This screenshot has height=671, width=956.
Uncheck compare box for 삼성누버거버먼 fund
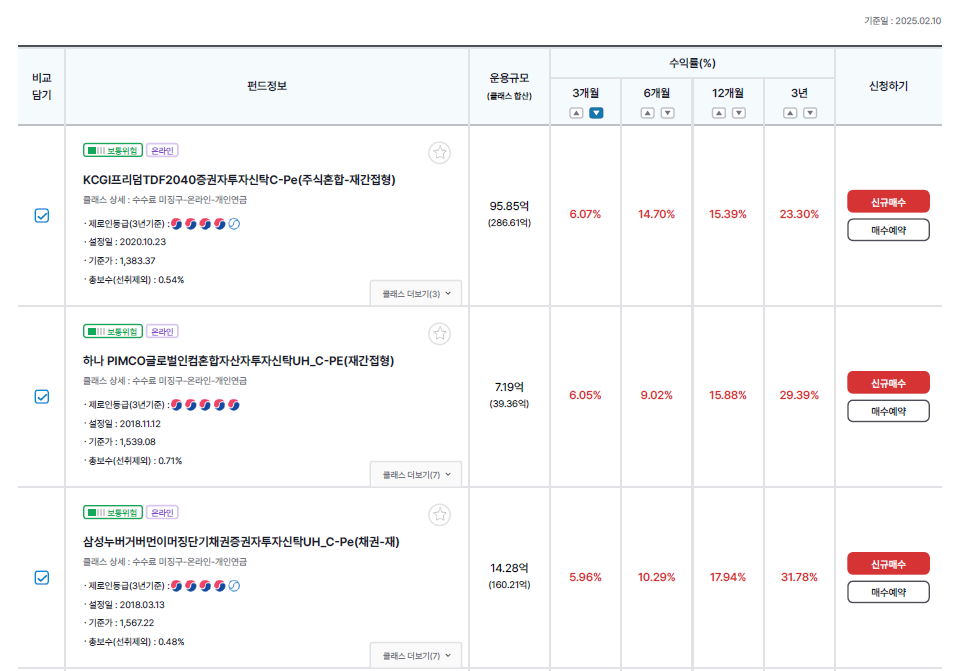42,577
